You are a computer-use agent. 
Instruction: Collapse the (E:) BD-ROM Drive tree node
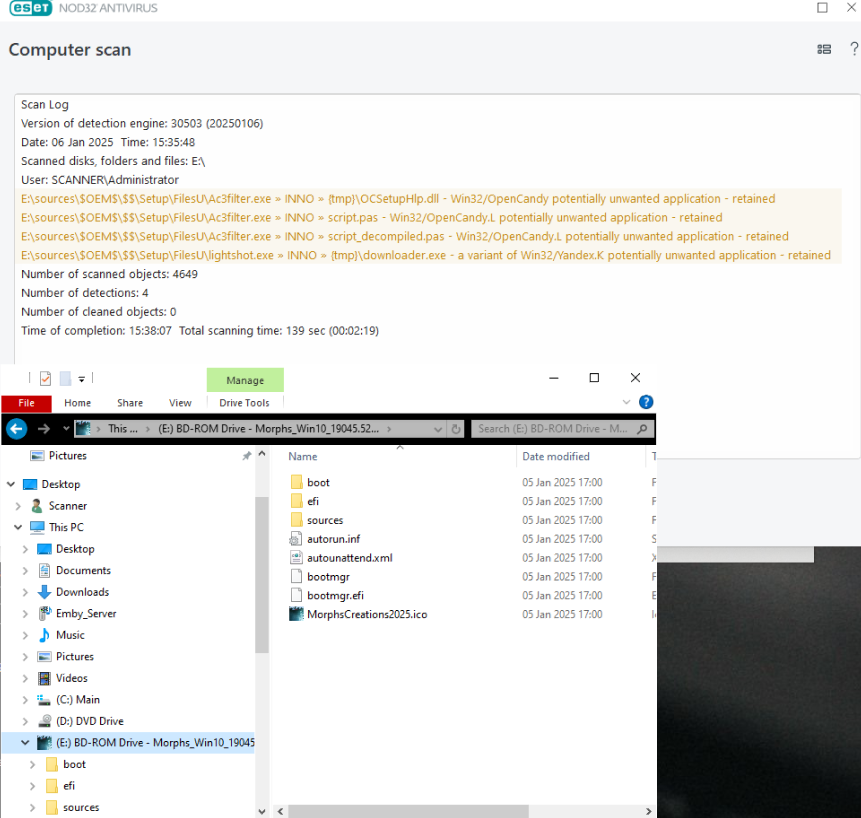click(x=25, y=743)
